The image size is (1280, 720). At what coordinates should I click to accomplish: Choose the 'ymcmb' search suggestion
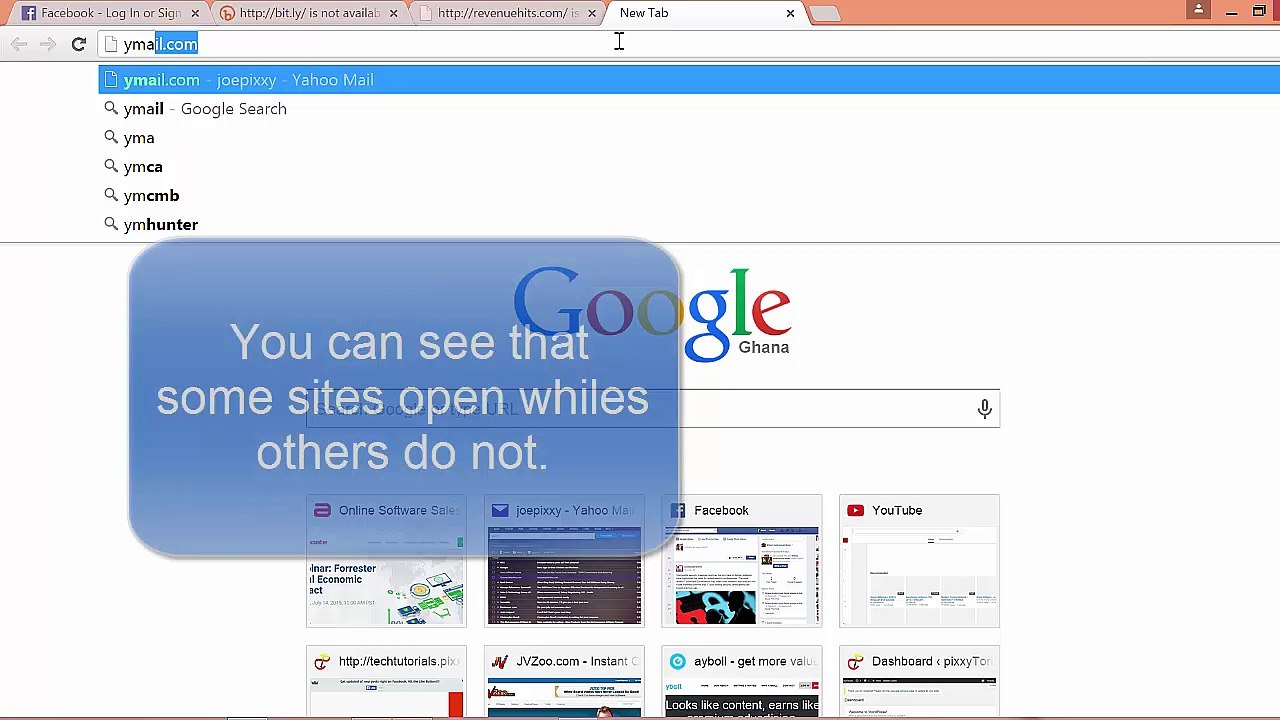tap(689, 196)
